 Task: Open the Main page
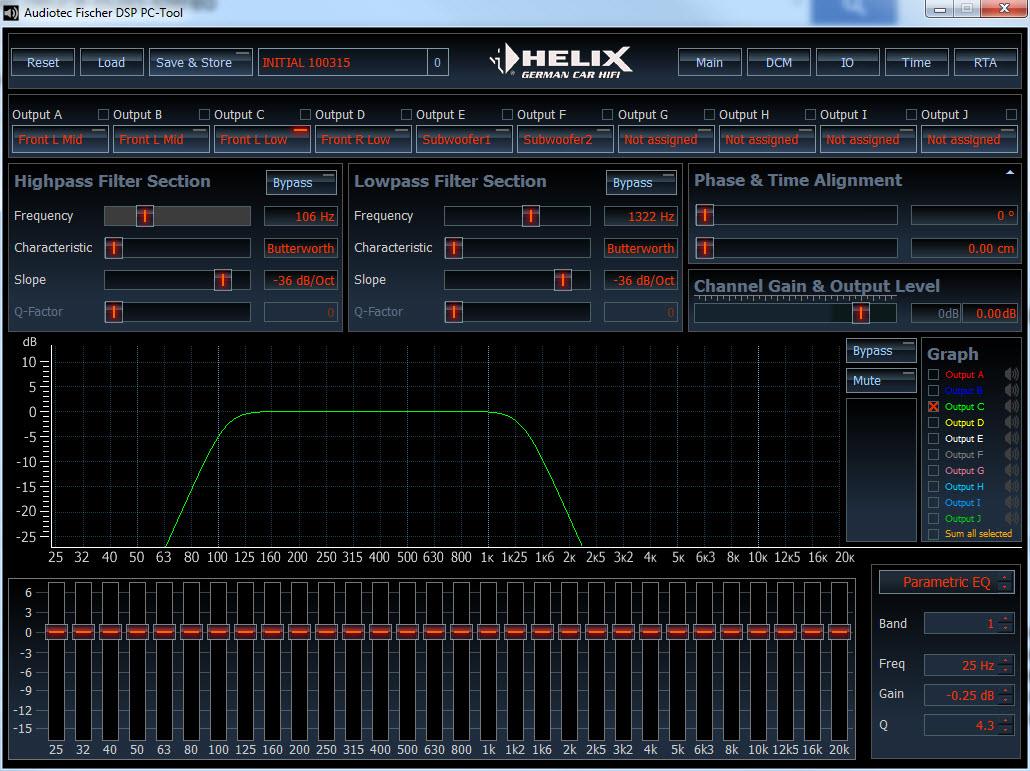point(709,62)
